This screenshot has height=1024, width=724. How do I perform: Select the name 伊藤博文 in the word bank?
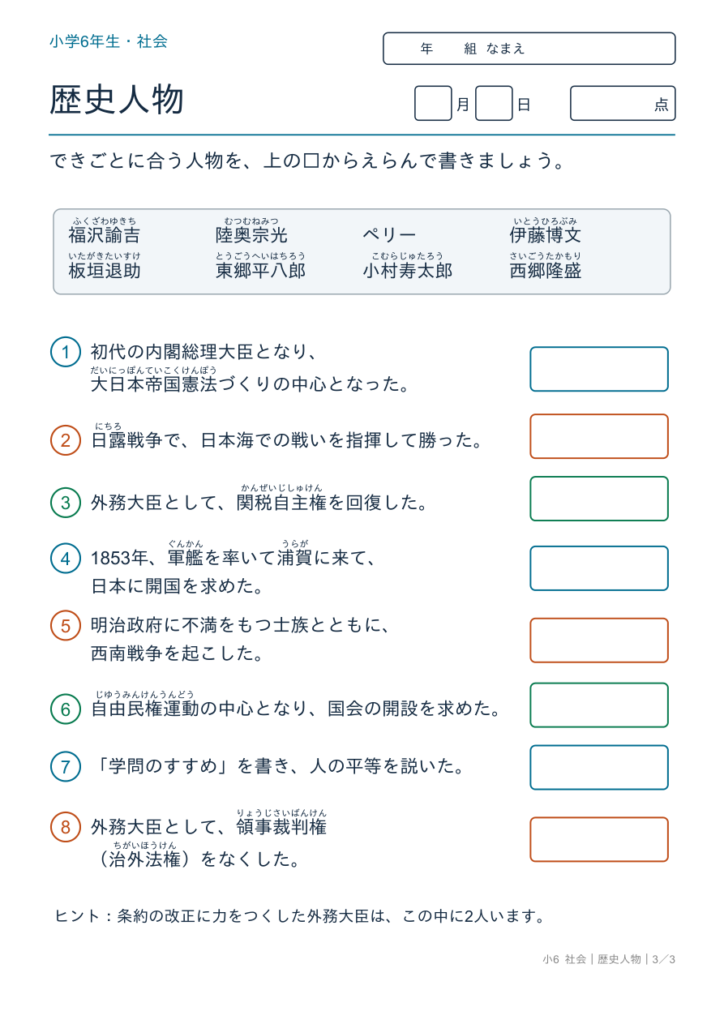coord(545,235)
